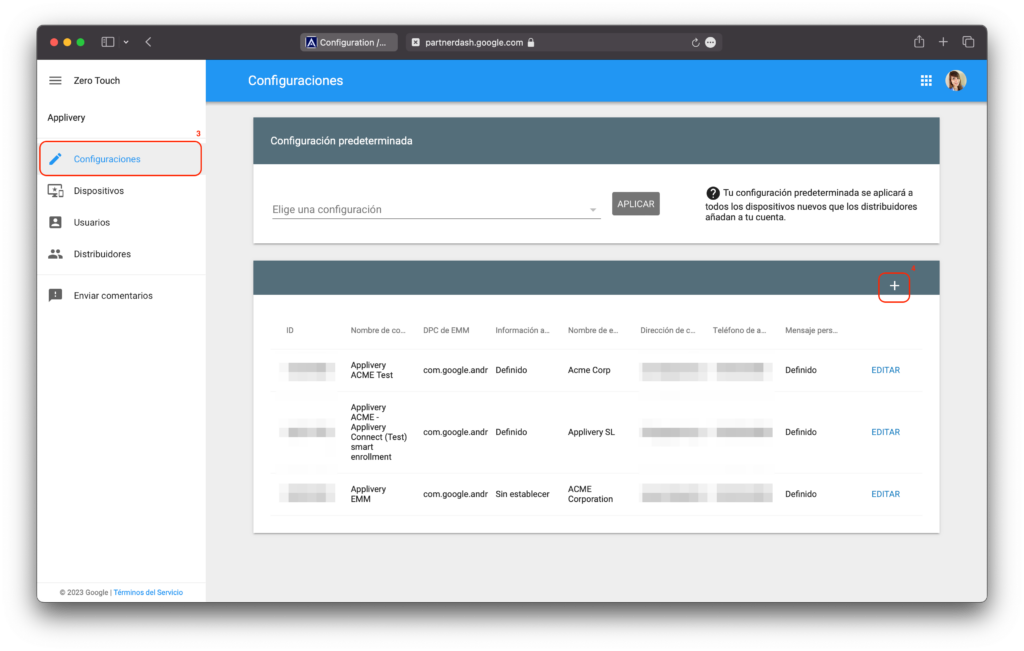Screen dimensions: 1024x651
Task: Toggle the Safari sidebar button
Action: pyautogui.click(x=108, y=42)
